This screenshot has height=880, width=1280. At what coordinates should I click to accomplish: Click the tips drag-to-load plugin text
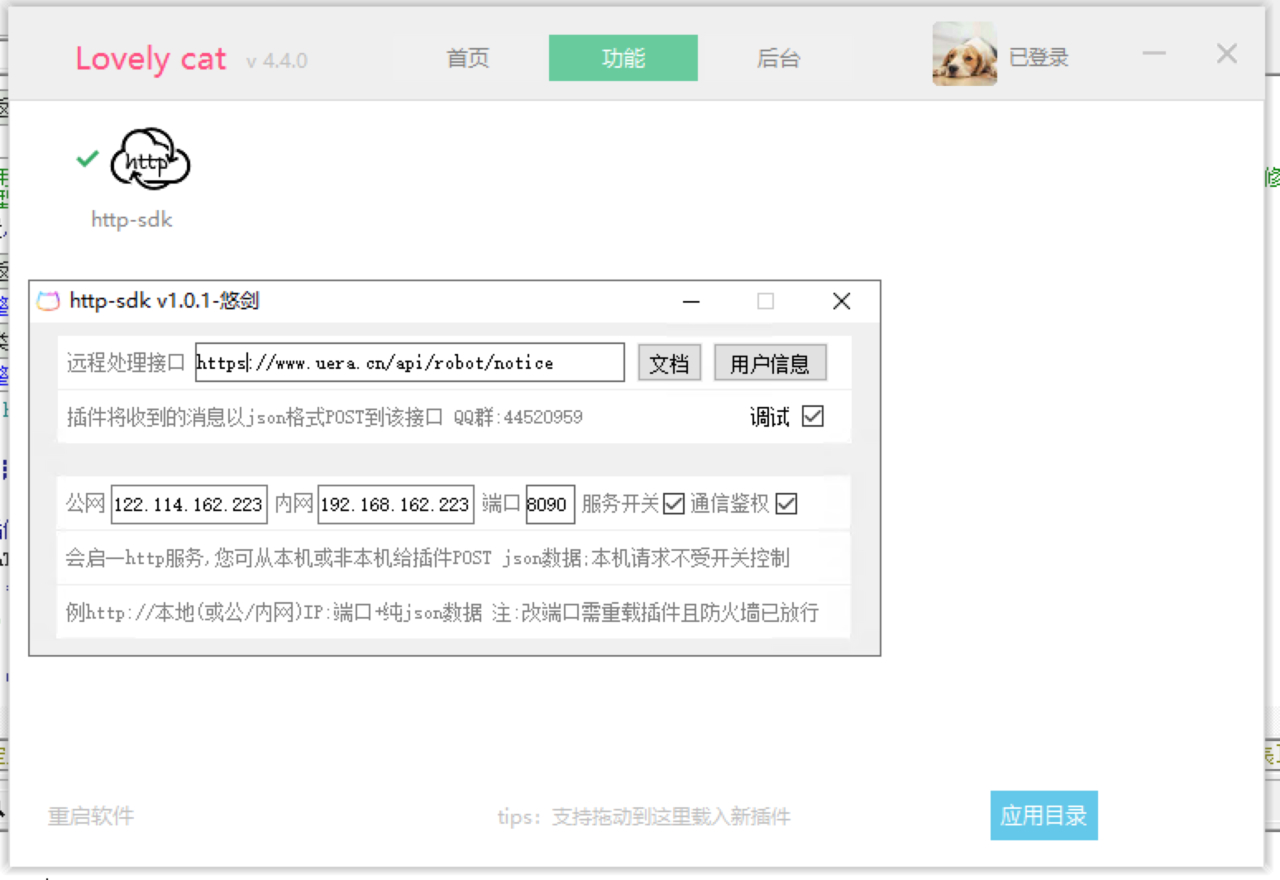(x=644, y=817)
